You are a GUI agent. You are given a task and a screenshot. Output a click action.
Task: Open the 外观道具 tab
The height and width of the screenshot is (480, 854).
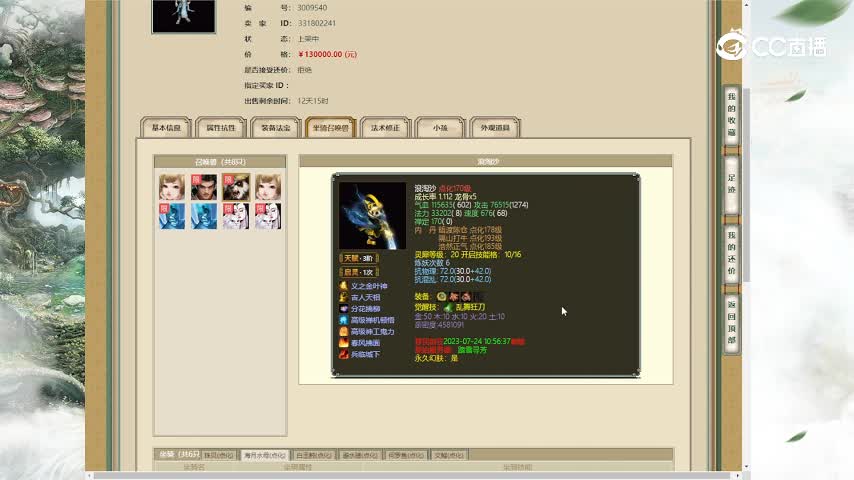pyautogui.click(x=495, y=127)
